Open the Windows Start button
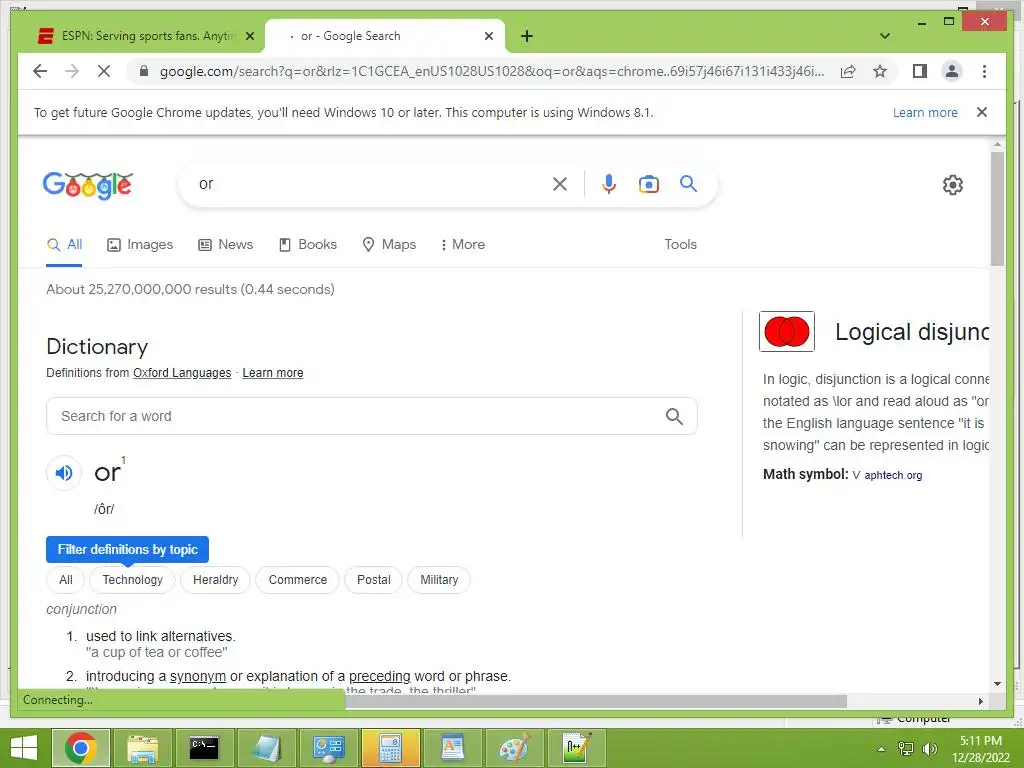 24,748
